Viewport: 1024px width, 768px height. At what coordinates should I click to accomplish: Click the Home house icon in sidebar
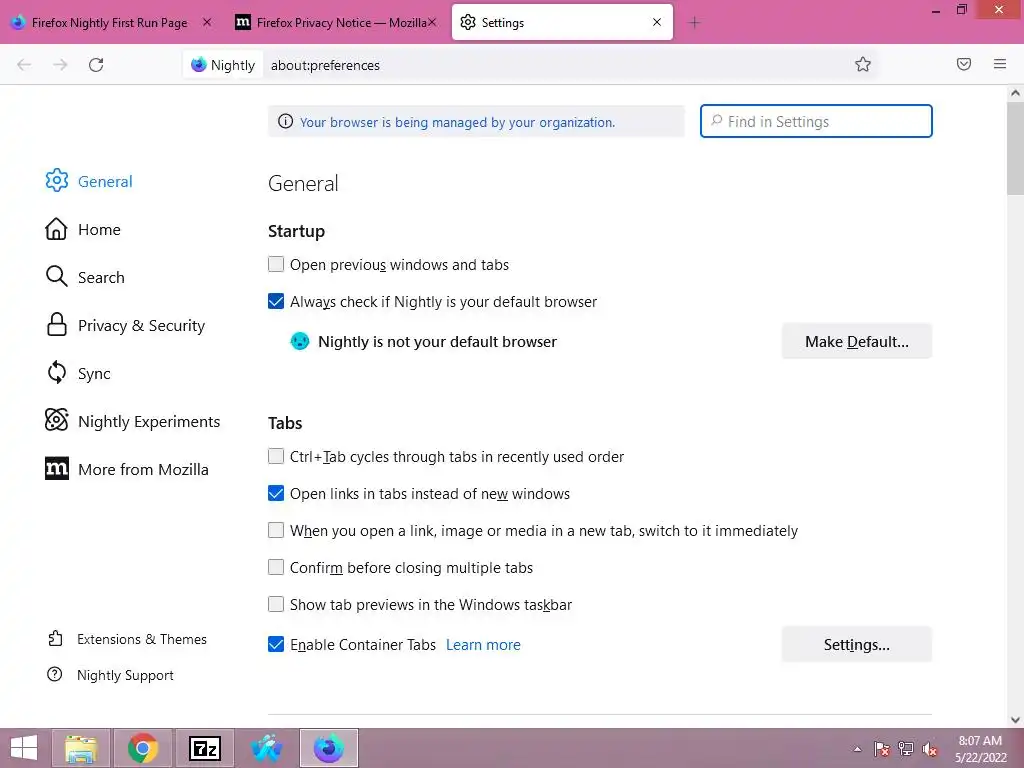(x=56, y=229)
